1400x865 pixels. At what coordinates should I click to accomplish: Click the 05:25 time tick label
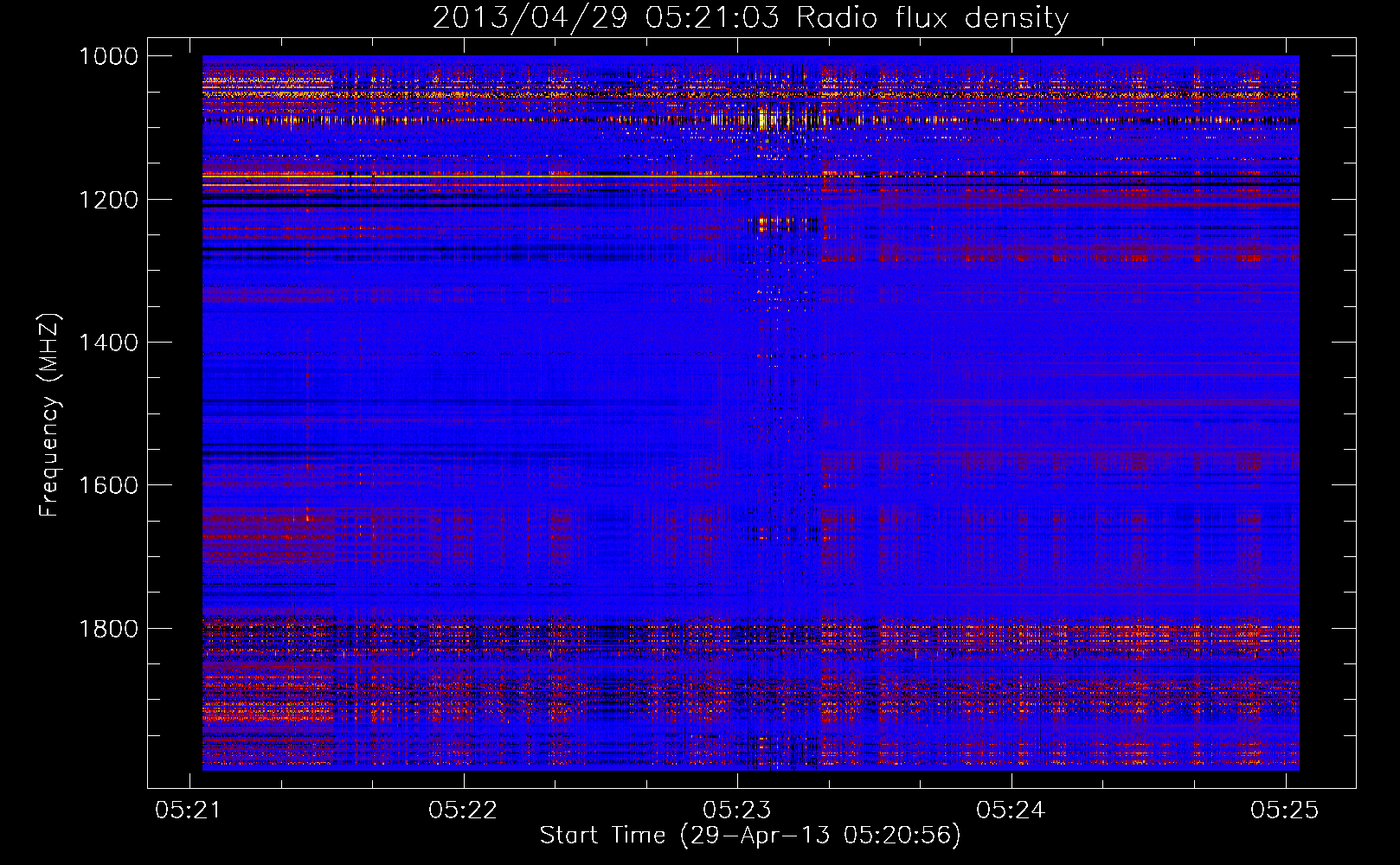pos(1285,810)
